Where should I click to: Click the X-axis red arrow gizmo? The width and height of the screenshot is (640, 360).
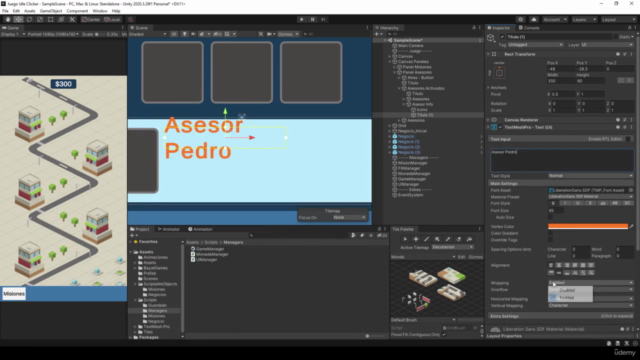[x=252, y=138]
